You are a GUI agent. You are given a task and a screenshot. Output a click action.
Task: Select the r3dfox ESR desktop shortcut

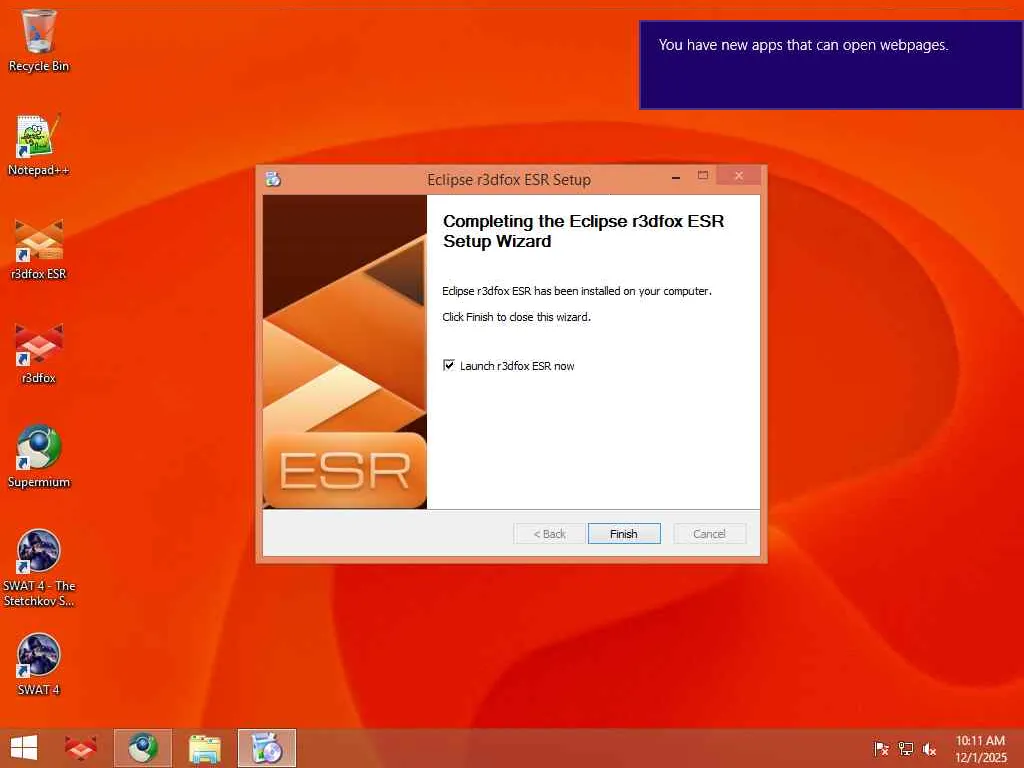[39, 249]
